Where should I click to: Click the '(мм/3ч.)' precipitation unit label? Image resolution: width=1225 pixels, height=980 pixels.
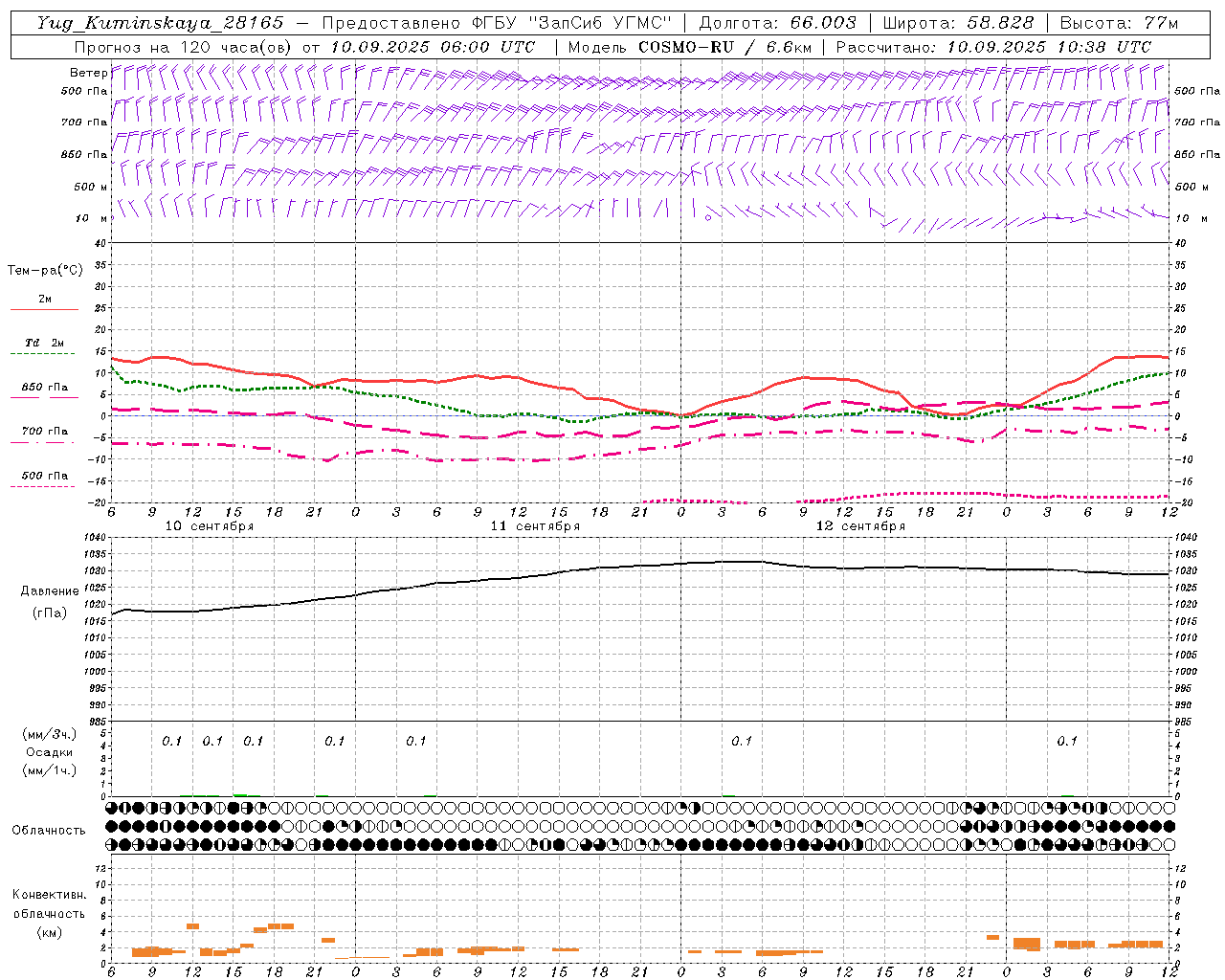tap(49, 734)
